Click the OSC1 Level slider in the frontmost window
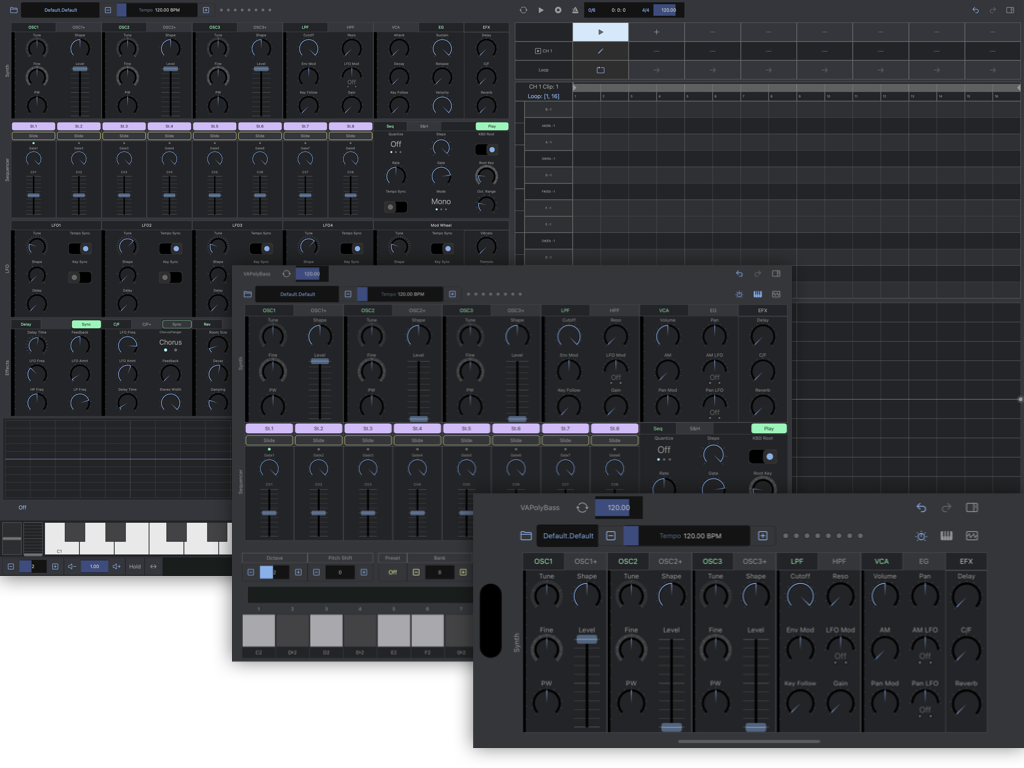This screenshot has height=768, width=1024. tap(586, 640)
